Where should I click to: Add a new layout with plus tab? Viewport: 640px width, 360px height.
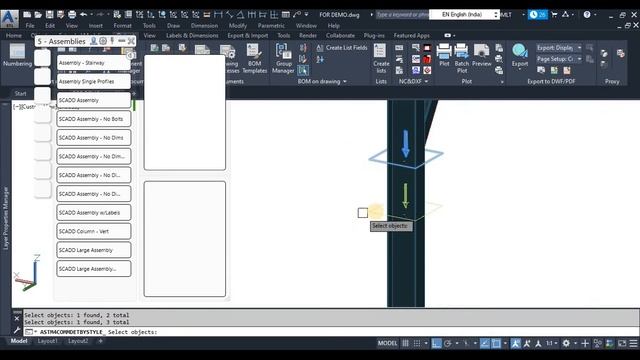[x=100, y=341]
